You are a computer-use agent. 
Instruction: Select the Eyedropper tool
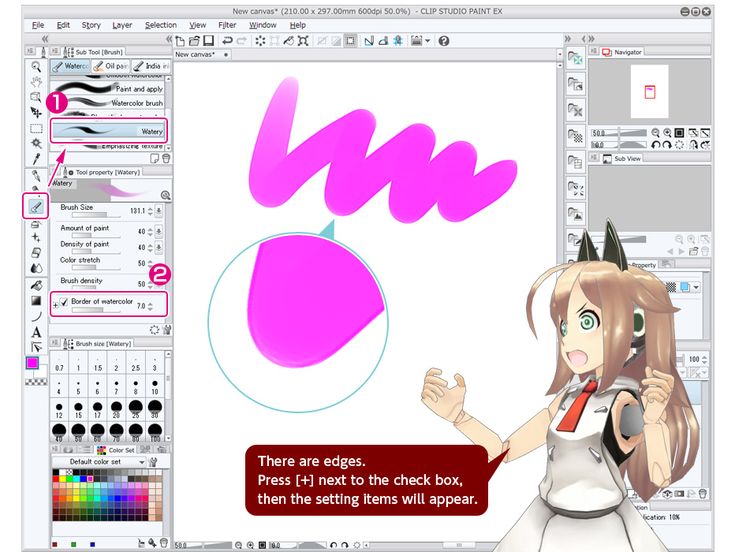coord(36,159)
